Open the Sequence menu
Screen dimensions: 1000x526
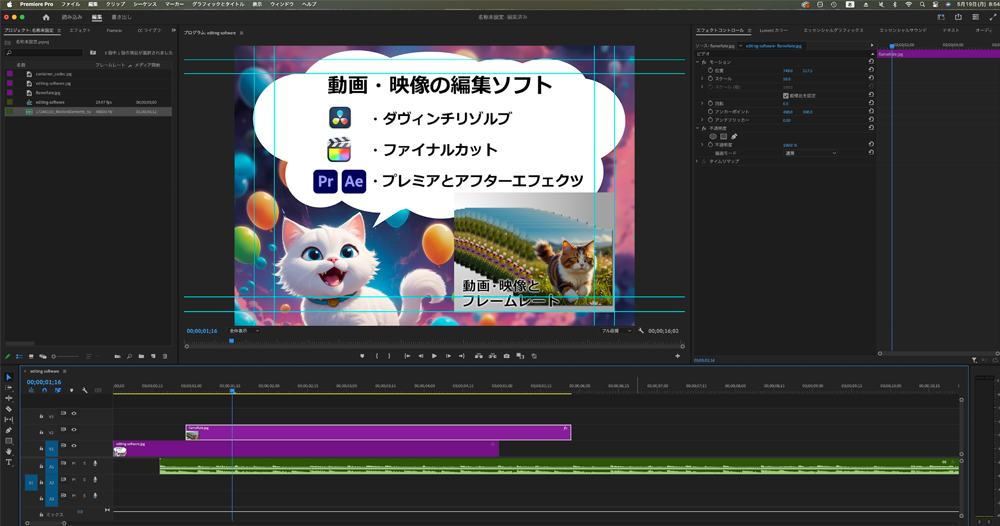(145, 4)
